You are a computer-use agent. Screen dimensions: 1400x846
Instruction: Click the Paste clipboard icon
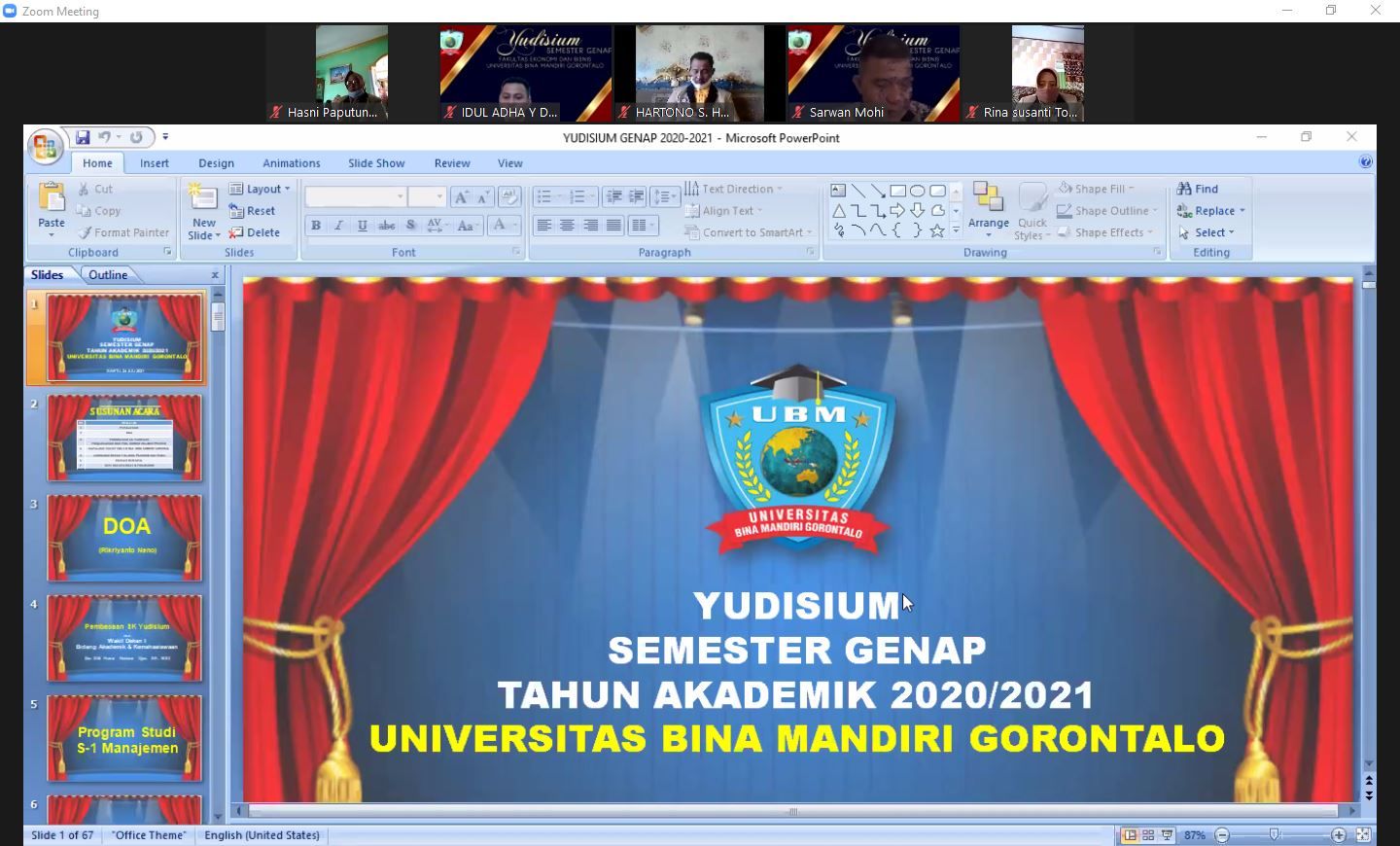(52, 197)
